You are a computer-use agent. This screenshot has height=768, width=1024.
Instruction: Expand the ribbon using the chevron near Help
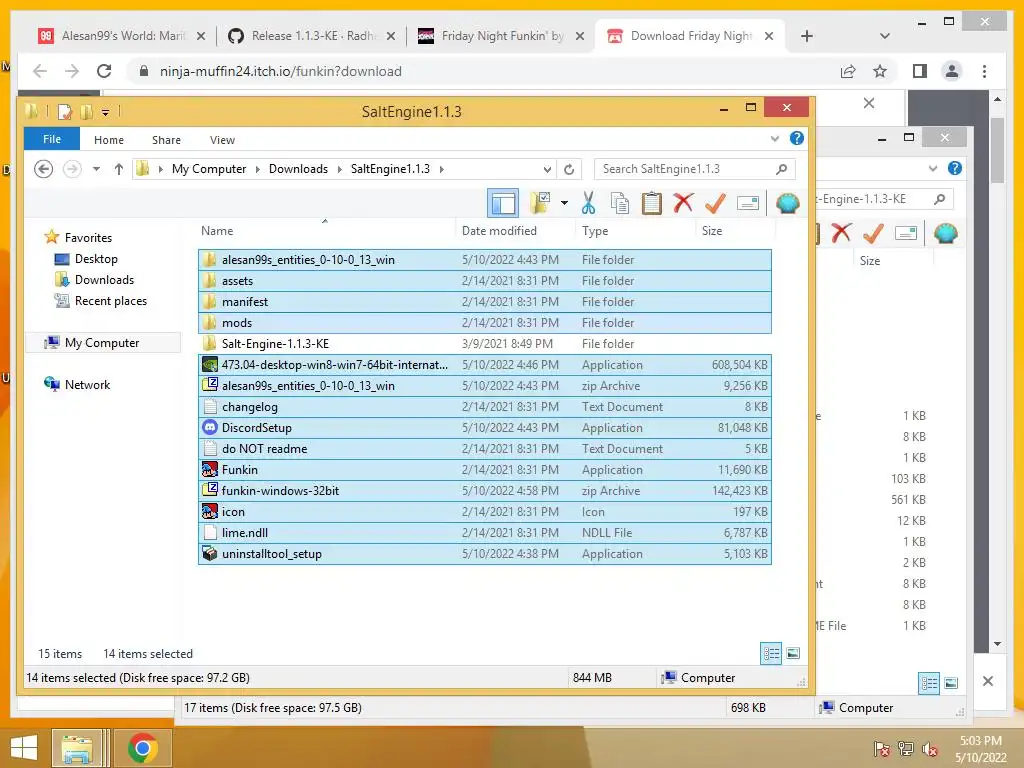click(775, 138)
